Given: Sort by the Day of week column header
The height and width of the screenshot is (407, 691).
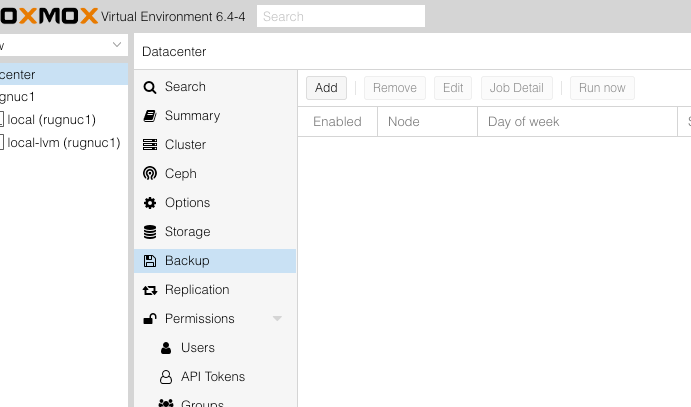Looking at the screenshot, I should point(577,122).
